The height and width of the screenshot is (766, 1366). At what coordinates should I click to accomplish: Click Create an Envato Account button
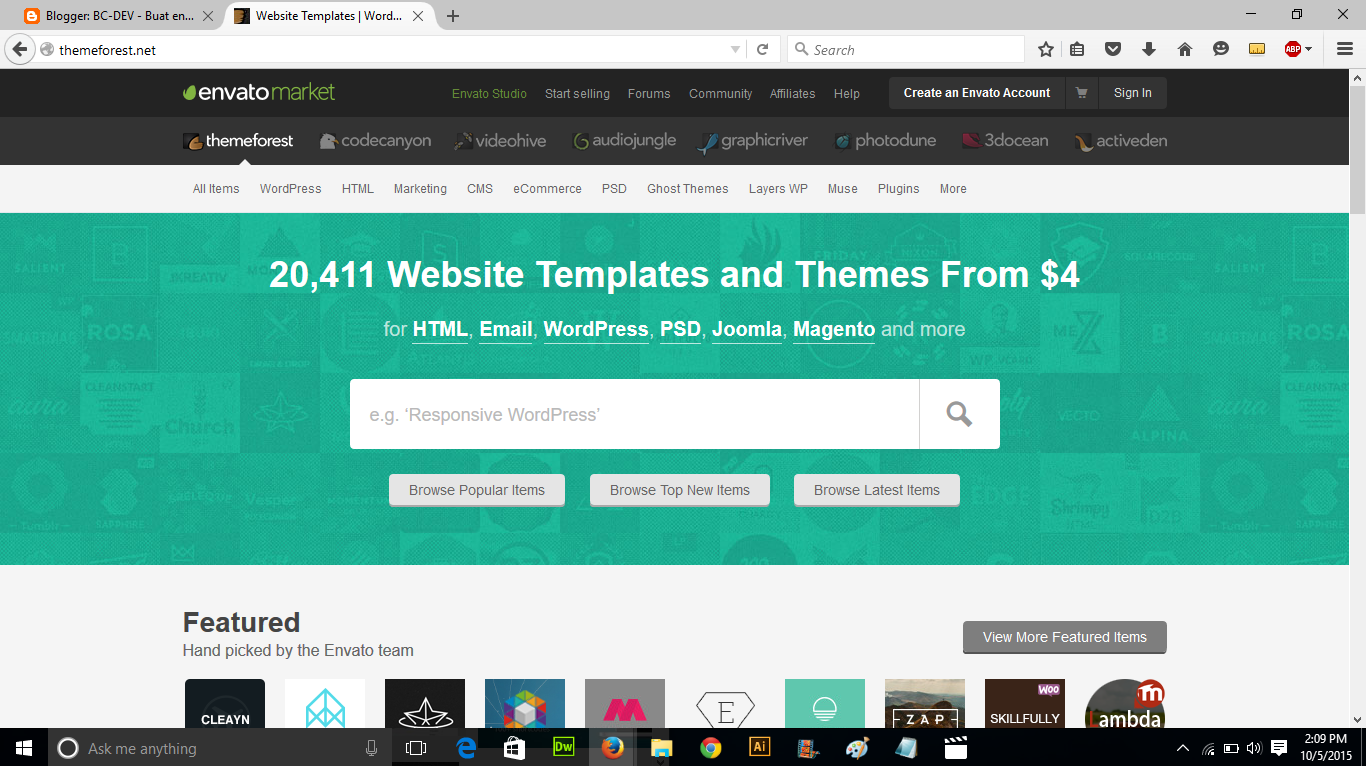[x=977, y=93]
